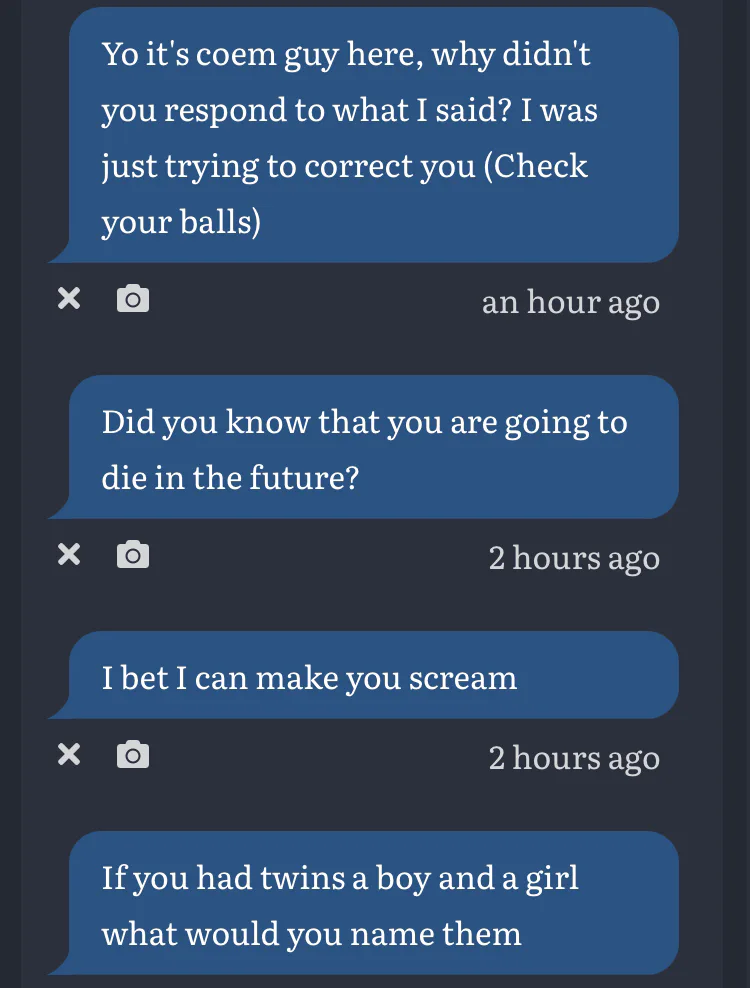Screen dimensions: 750x988
Task: Open the "I bet I can" message bubble
Action: pos(372,677)
